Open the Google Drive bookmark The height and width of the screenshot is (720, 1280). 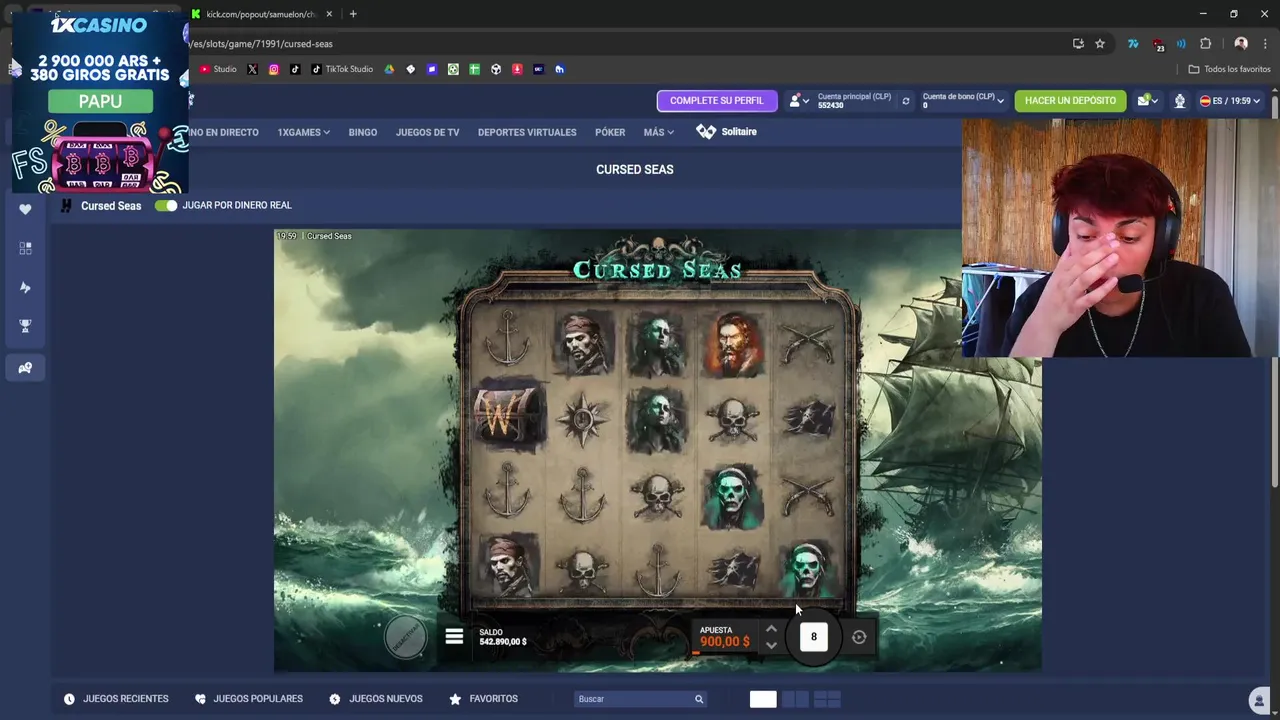[x=390, y=69]
